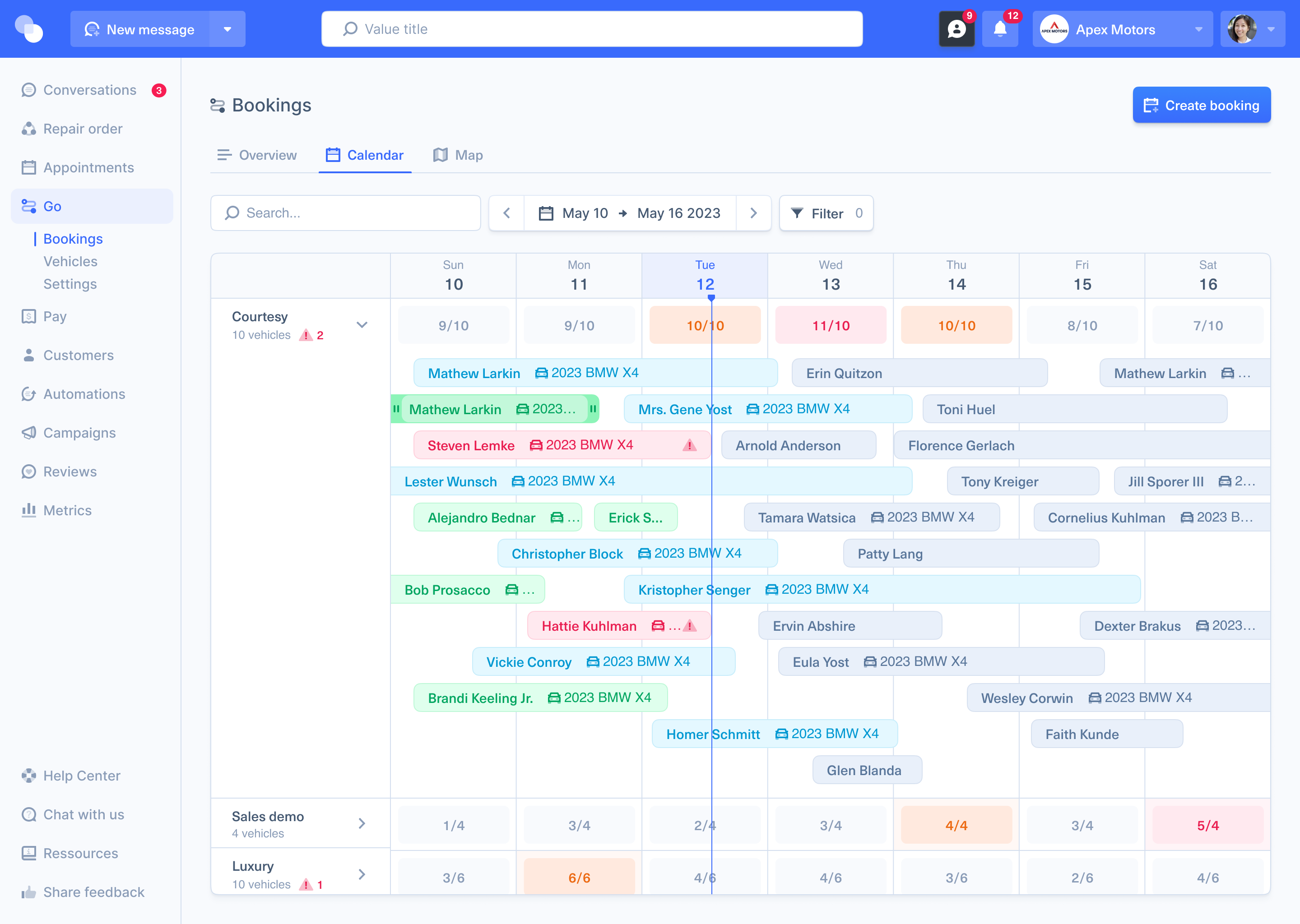Image resolution: width=1300 pixels, height=924 pixels.
Task: Click the Reviews heart bubble icon
Action: click(28, 471)
